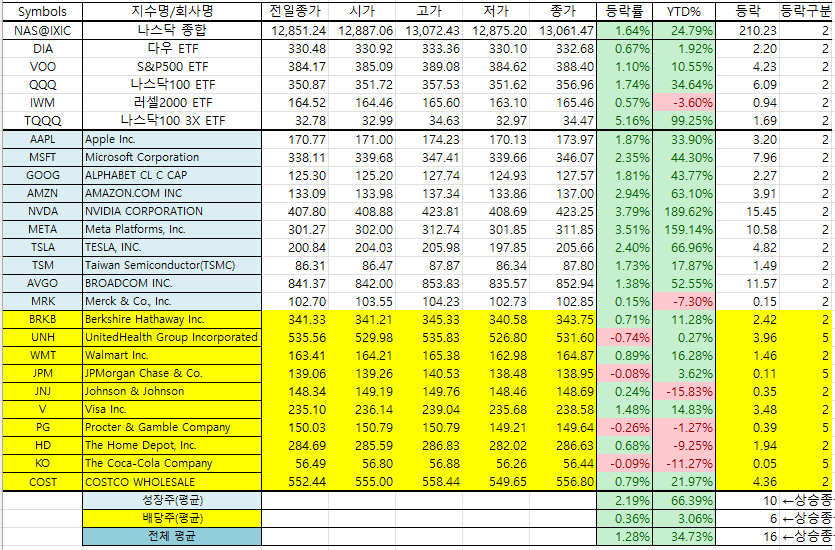Select the Visa Inc. cell
Image resolution: width=835 pixels, height=550 pixels.
coord(172,409)
